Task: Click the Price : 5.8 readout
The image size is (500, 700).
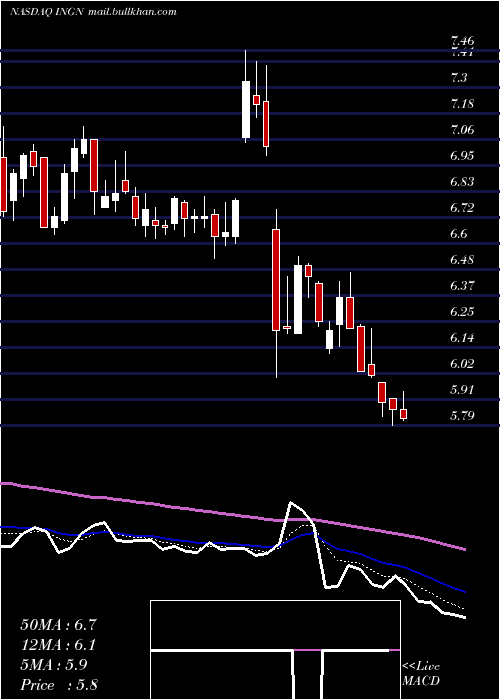Action: click(x=58, y=684)
